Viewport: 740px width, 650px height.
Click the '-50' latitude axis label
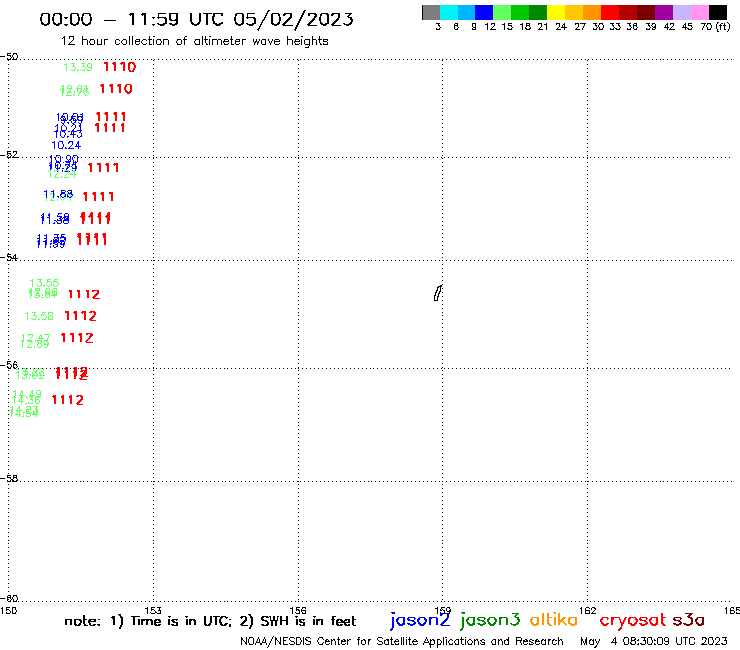pos(9,57)
